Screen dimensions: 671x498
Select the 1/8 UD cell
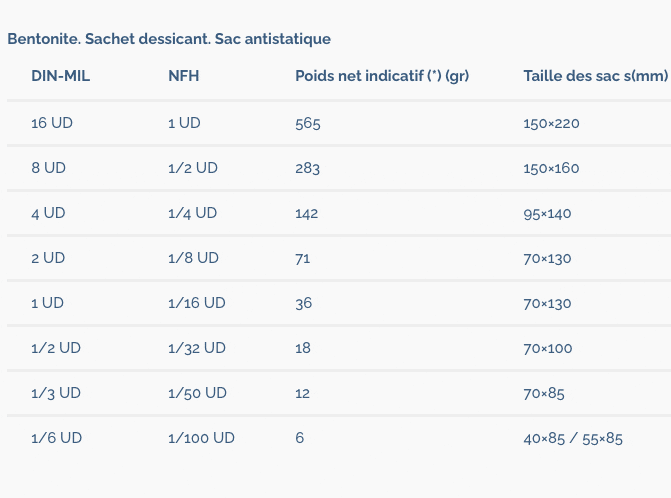pyautogui.click(x=193, y=258)
